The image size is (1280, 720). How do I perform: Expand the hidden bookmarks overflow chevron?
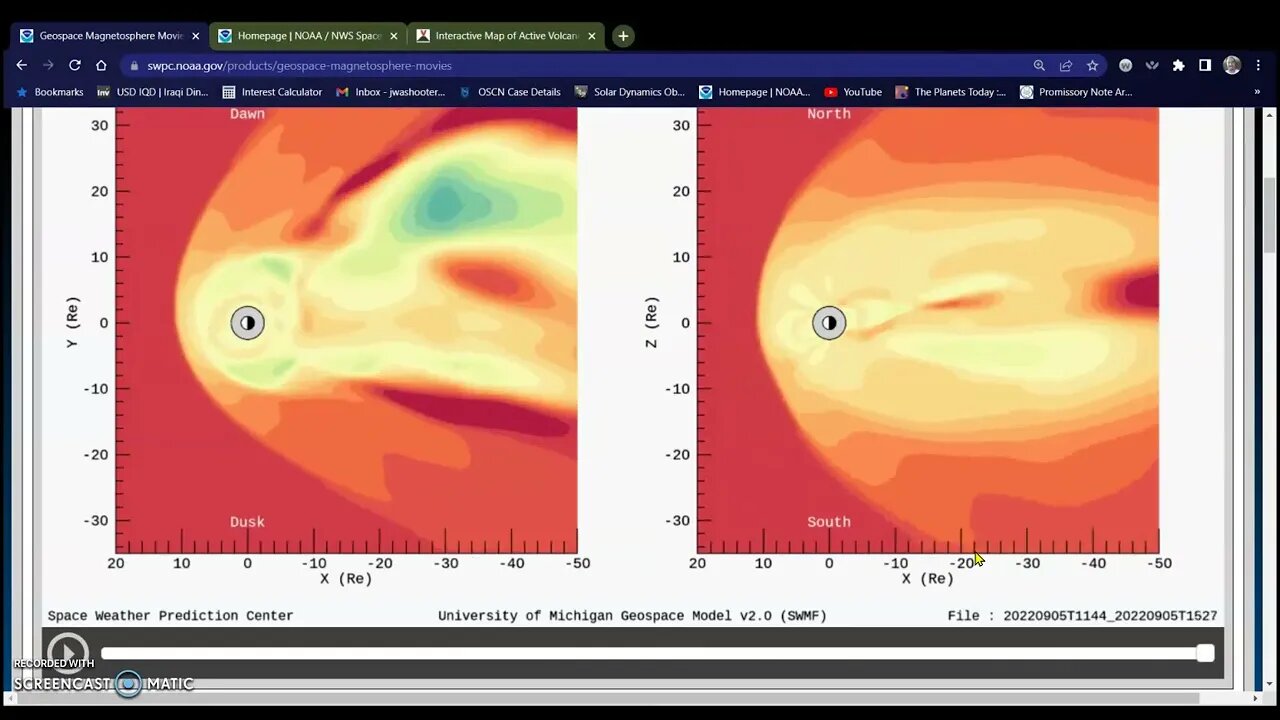(1257, 92)
